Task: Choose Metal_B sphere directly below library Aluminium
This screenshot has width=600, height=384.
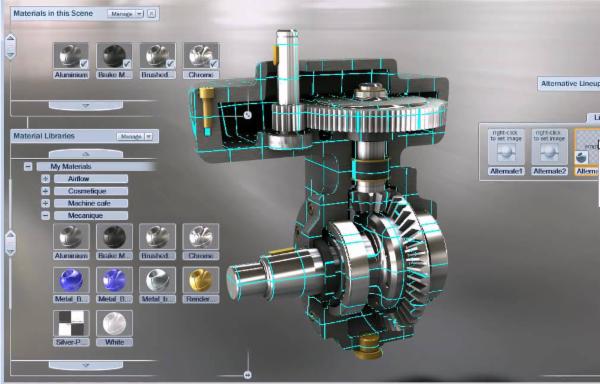Action: pos(71,280)
